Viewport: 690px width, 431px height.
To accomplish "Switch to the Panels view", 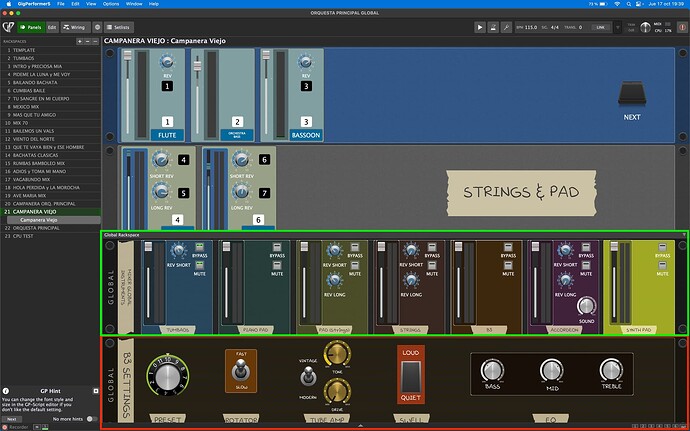I will point(31,27).
